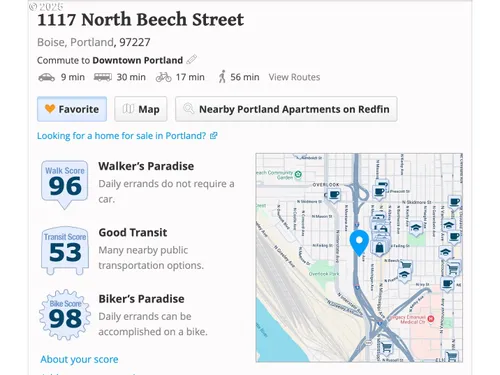Open the About your score link
The height and width of the screenshot is (375, 500).
tap(79, 359)
